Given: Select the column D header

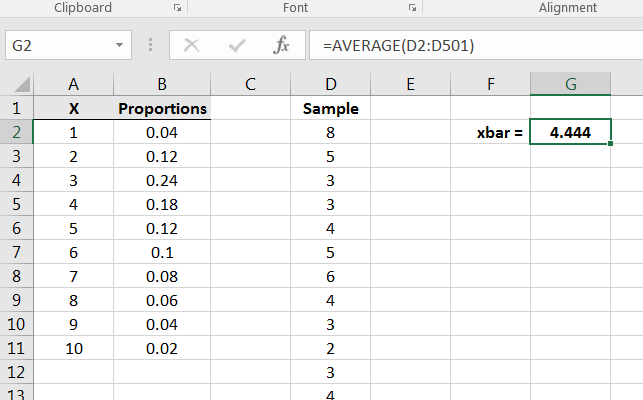Looking at the screenshot, I should tap(330, 84).
